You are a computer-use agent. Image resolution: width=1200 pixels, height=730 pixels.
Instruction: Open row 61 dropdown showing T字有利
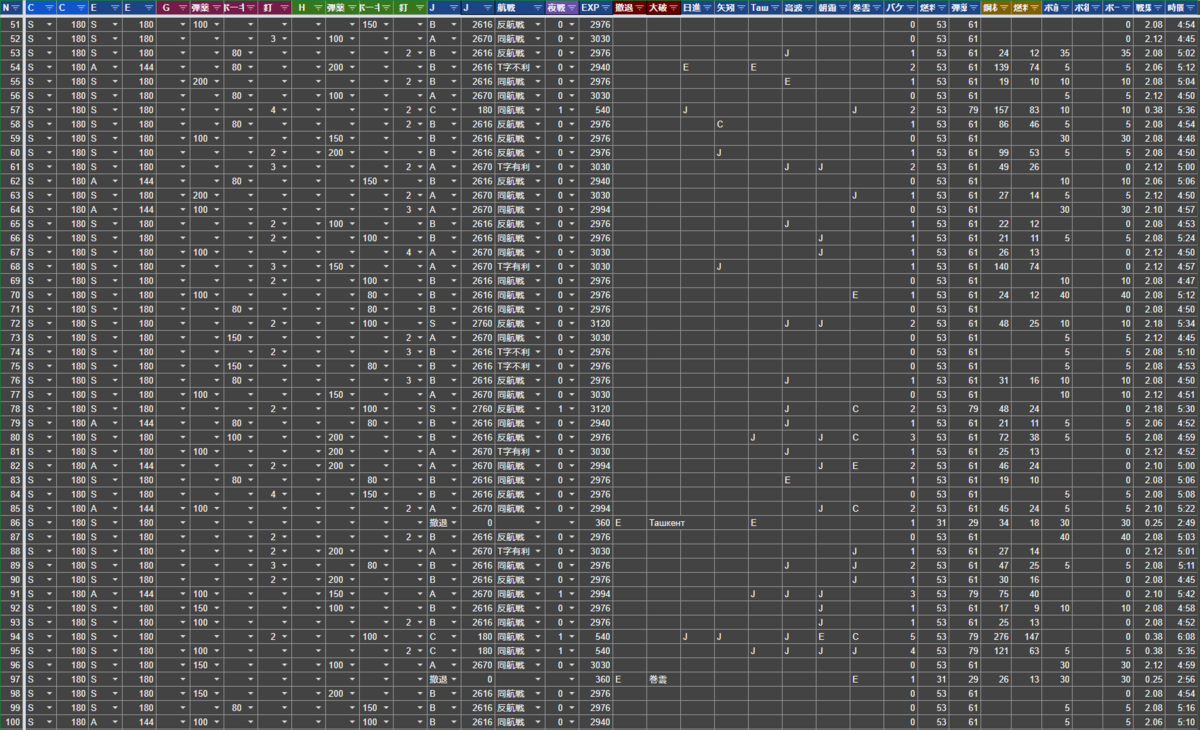[x=538, y=166]
